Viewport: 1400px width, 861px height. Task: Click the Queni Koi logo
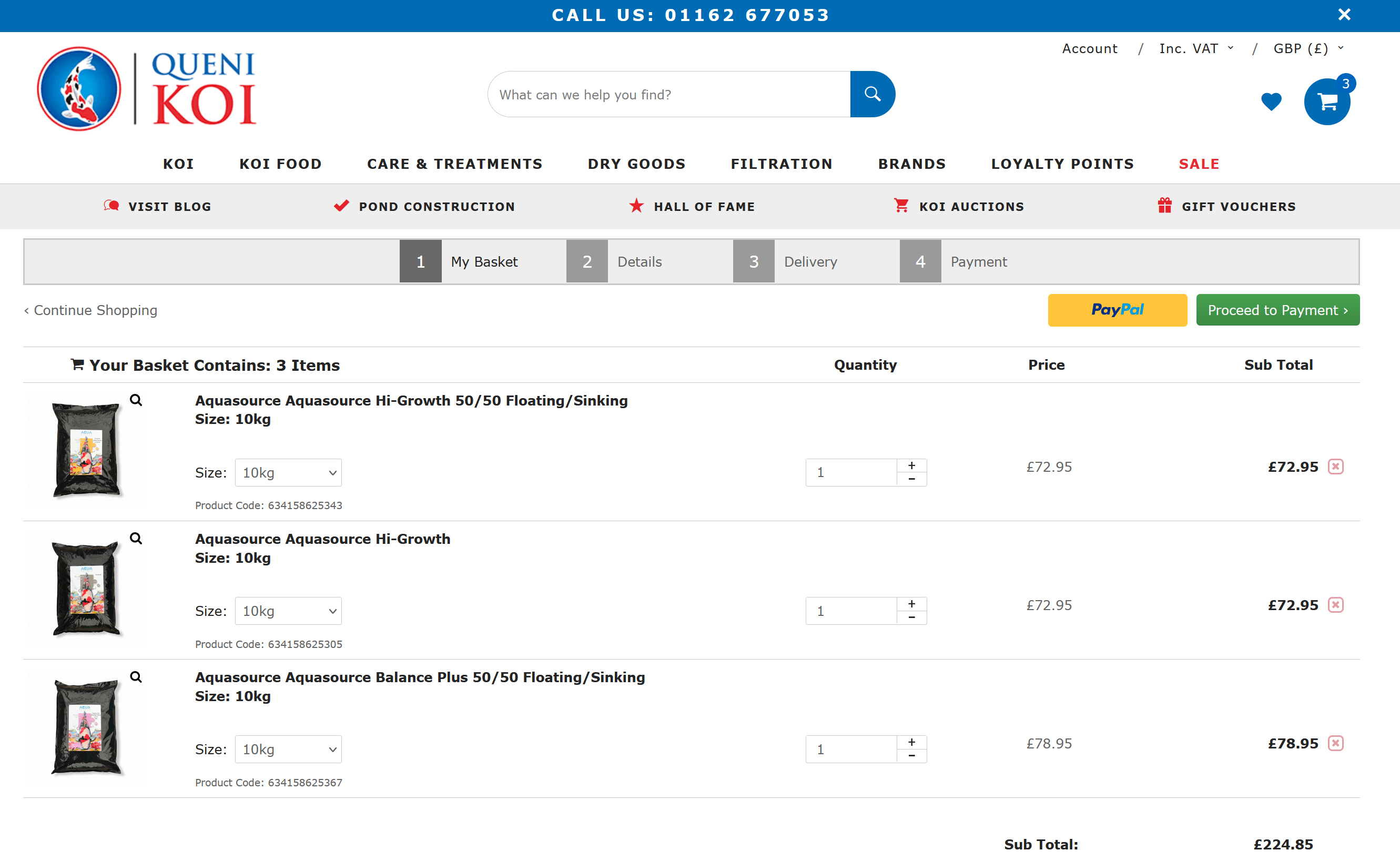(x=147, y=89)
